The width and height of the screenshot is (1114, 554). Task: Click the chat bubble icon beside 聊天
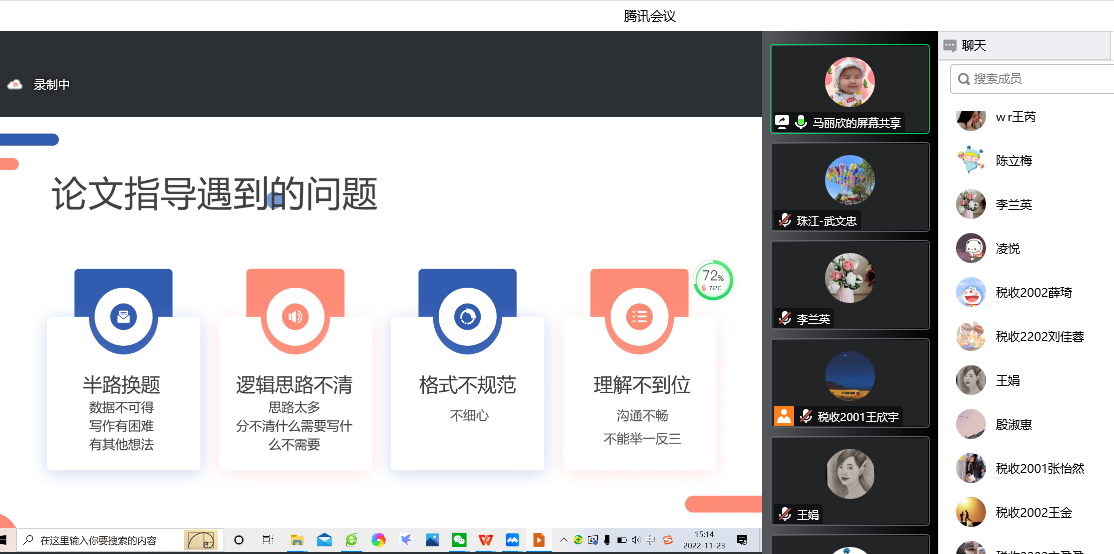pyautogui.click(x=950, y=46)
